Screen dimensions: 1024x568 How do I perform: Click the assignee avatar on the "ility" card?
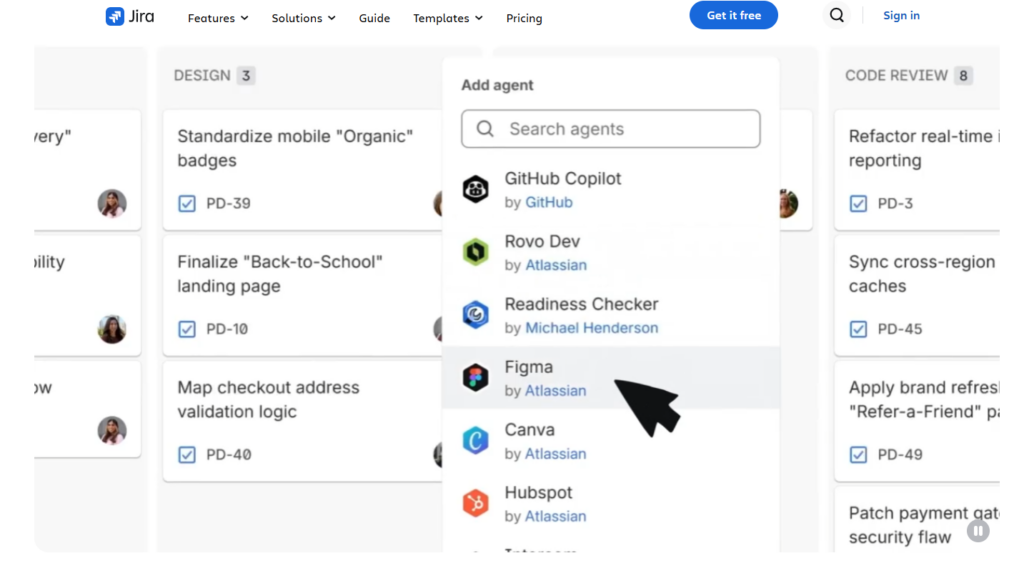[112, 329]
